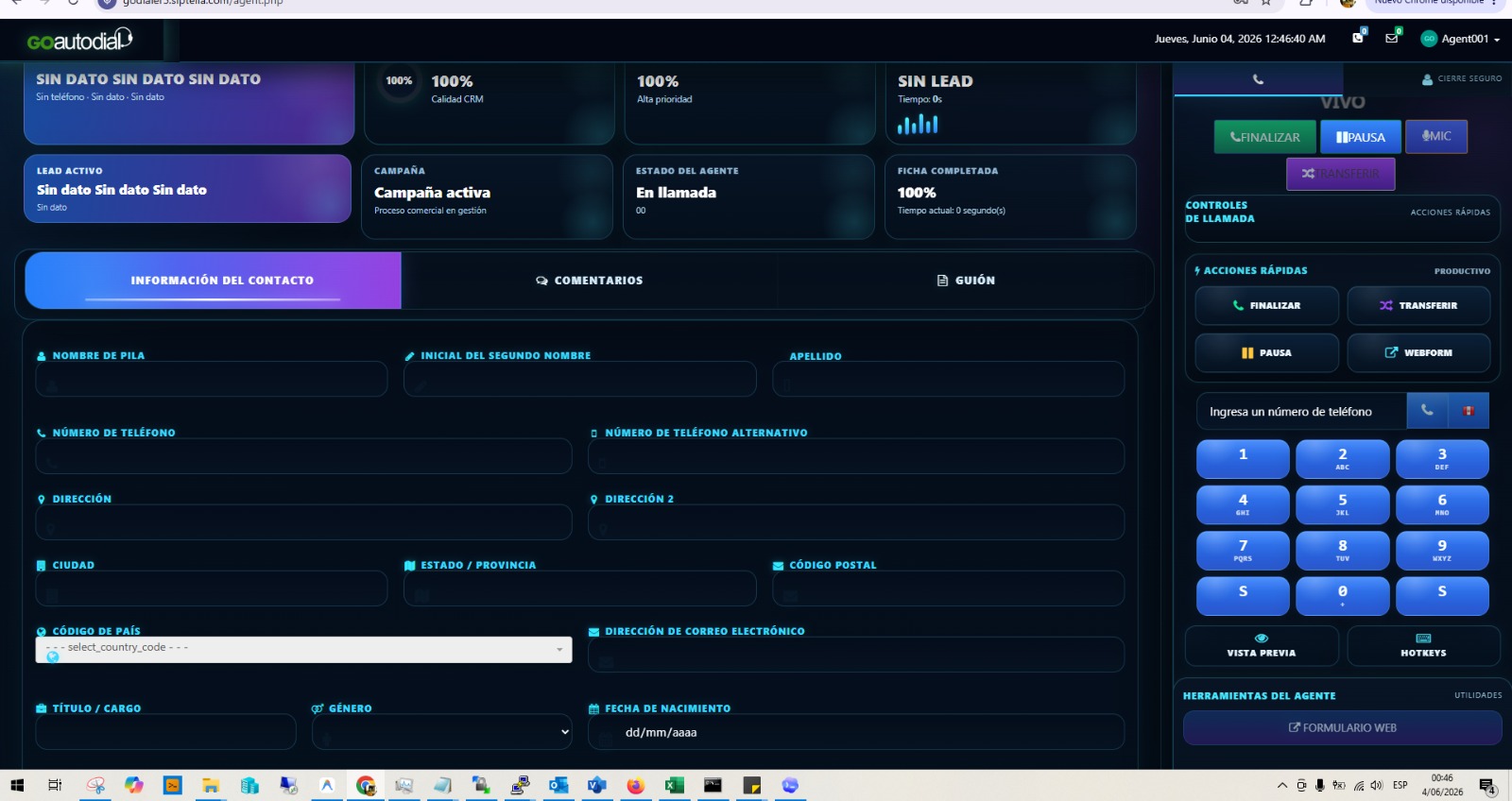The width and height of the screenshot is (1512, 801).
Task: Click the blue PAUSA button
Action: point(1361,137)
